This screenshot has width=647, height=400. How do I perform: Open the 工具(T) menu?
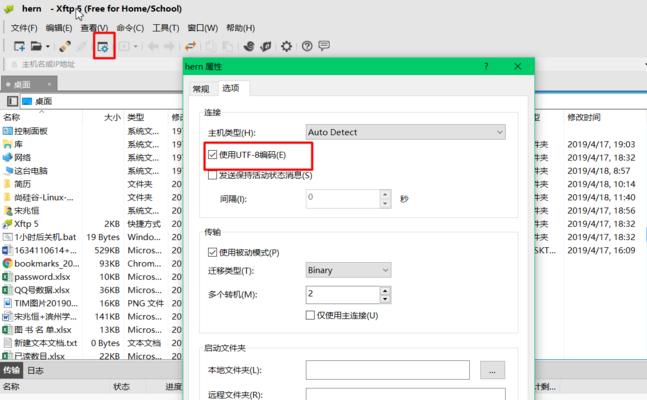click(x=166, y=28)
